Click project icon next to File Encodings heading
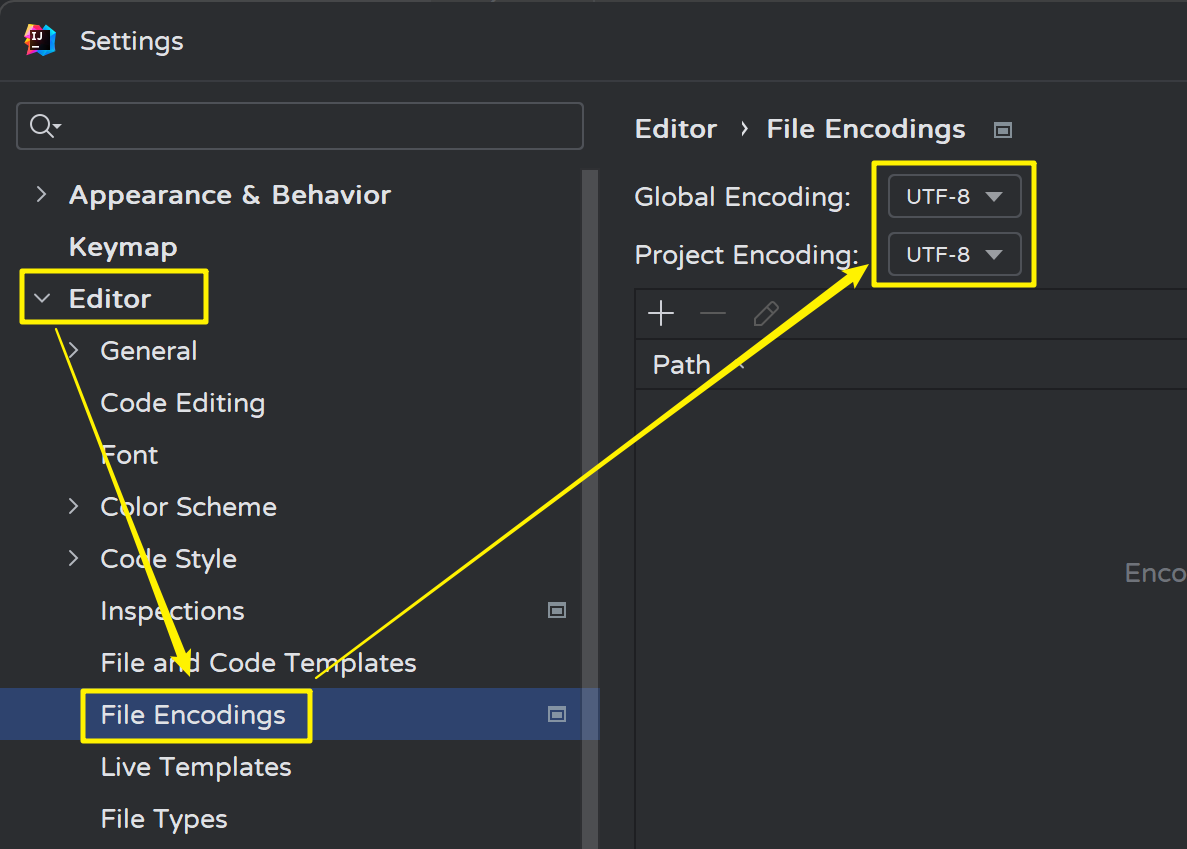Viewport: 1187px width, 849px height. pyautogui.click(x=1003, y=130)
